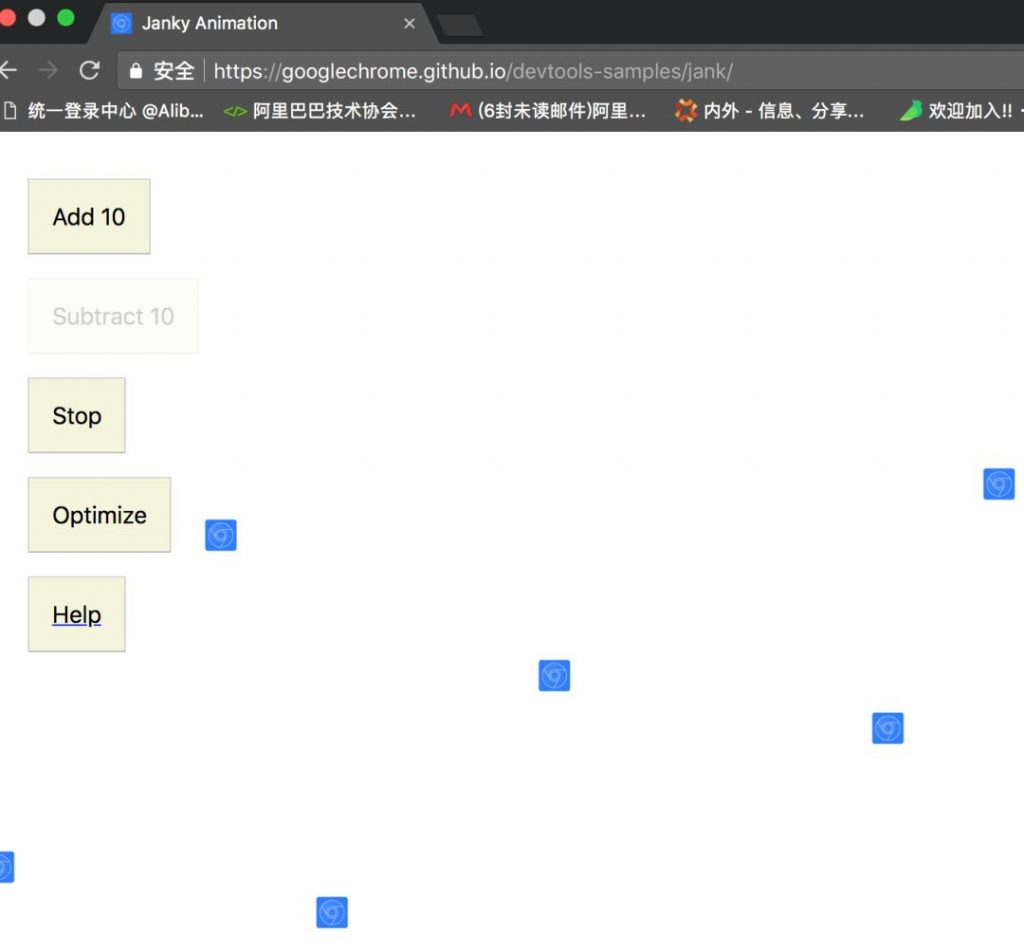Viewport: 1024px width, 949px height.
Task: Open the Help link
Action: point(76,614)
